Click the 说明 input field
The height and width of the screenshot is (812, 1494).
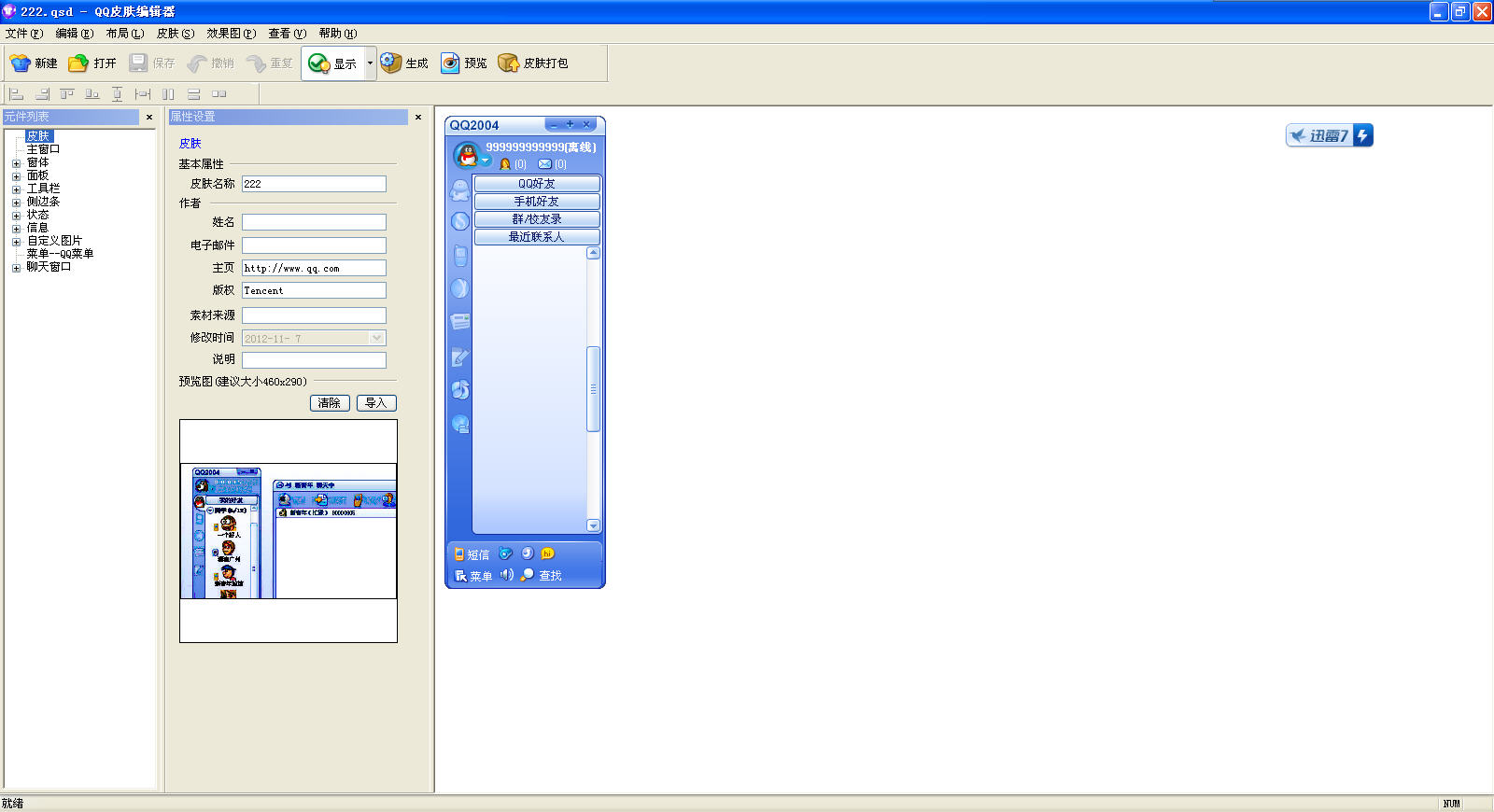click(x=314, y=360)
